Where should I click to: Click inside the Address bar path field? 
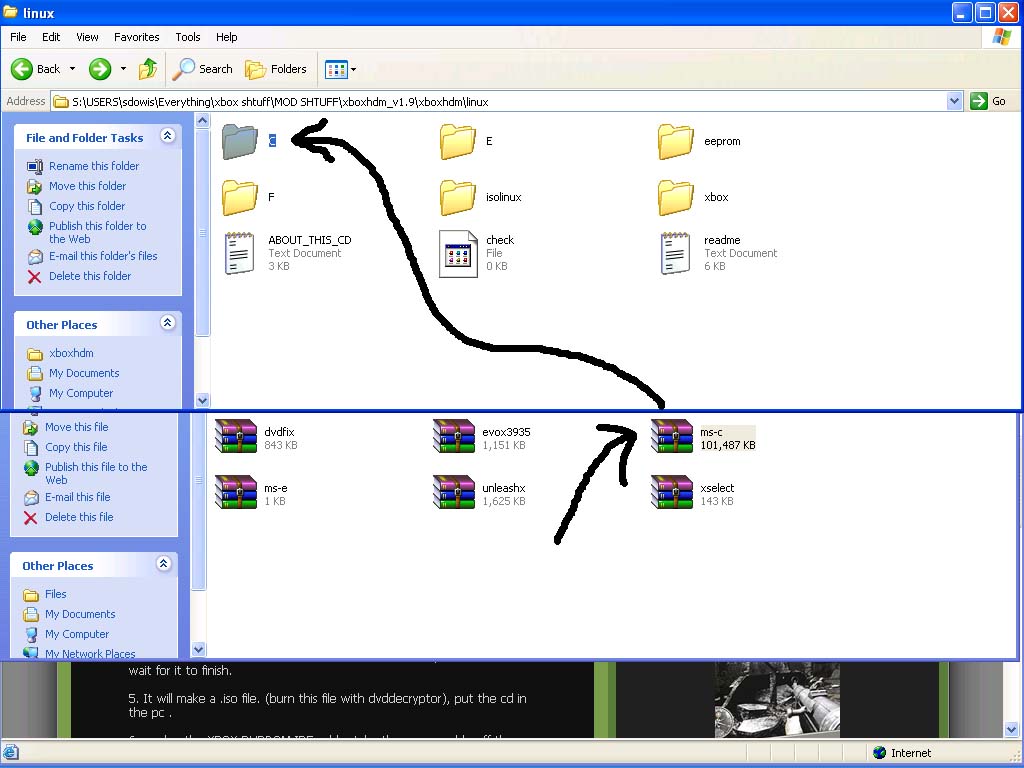click(x=498, y=102)
